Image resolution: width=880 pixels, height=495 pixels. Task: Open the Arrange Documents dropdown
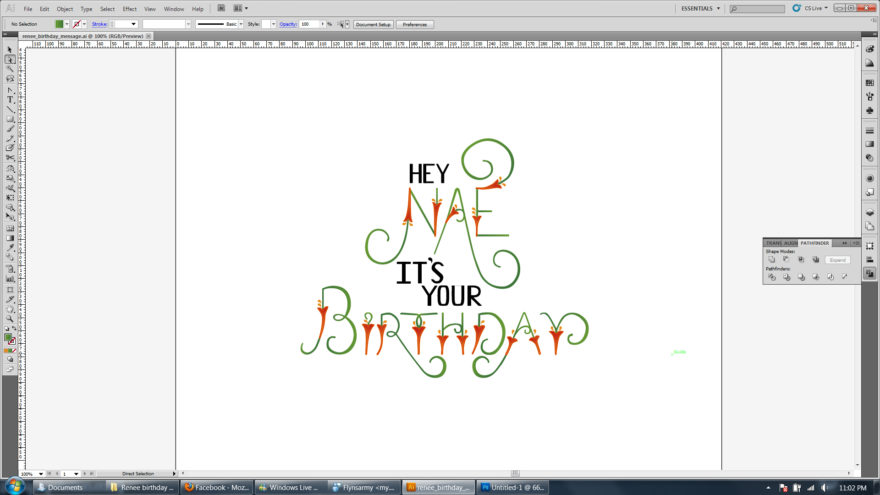(240, 8)
